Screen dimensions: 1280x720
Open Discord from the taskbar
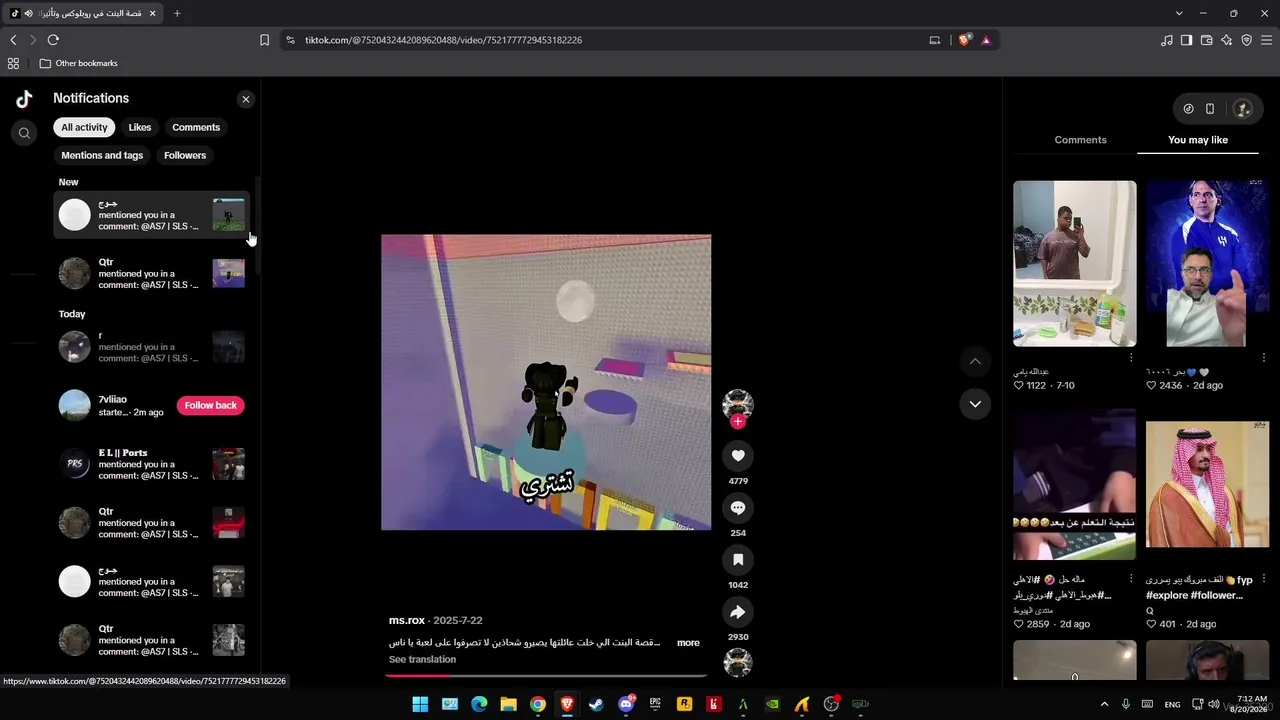[626, 704]
